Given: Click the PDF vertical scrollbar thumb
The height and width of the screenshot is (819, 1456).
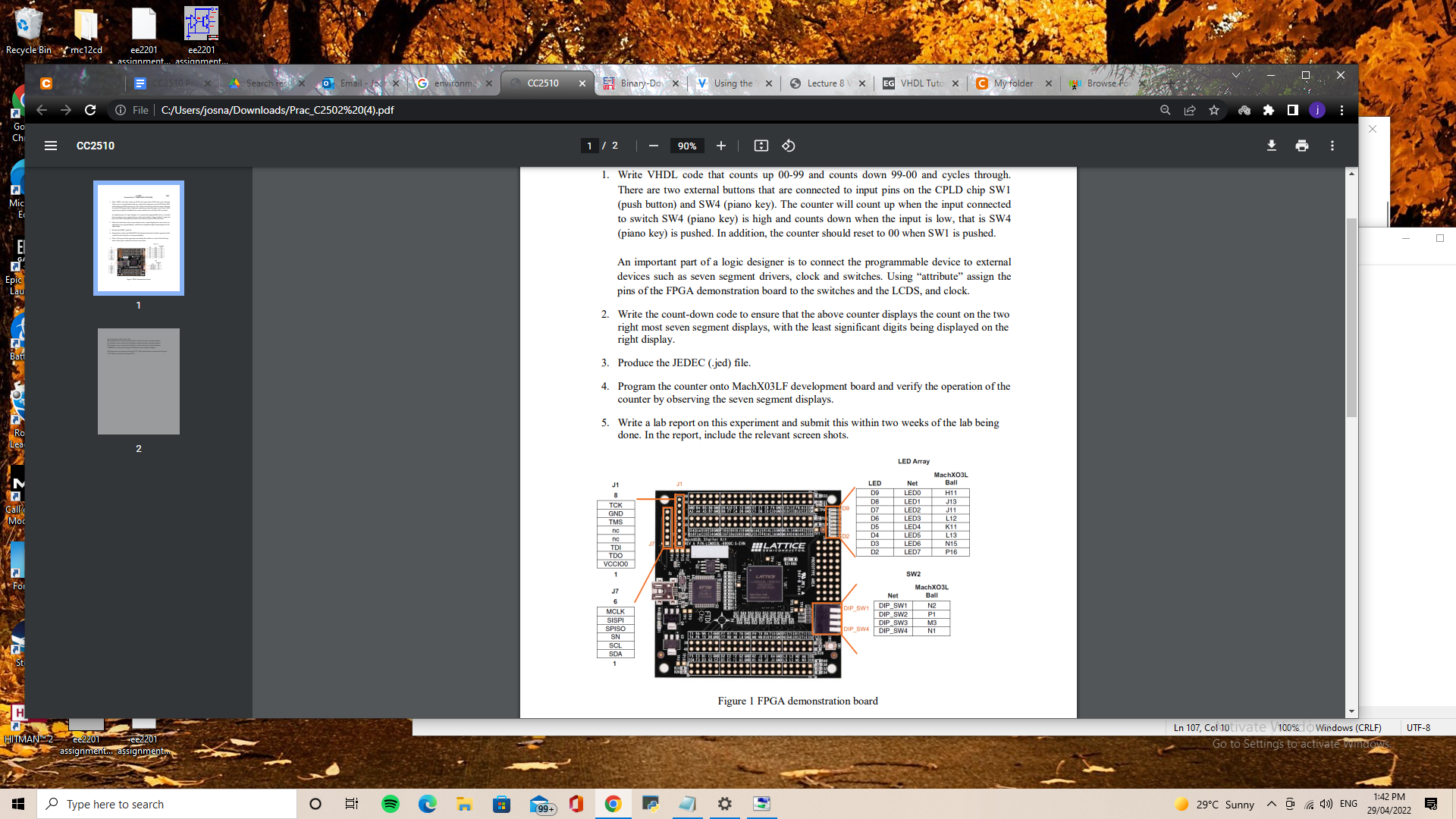Looking at the screenshot, I should (x=1351, y=317).
